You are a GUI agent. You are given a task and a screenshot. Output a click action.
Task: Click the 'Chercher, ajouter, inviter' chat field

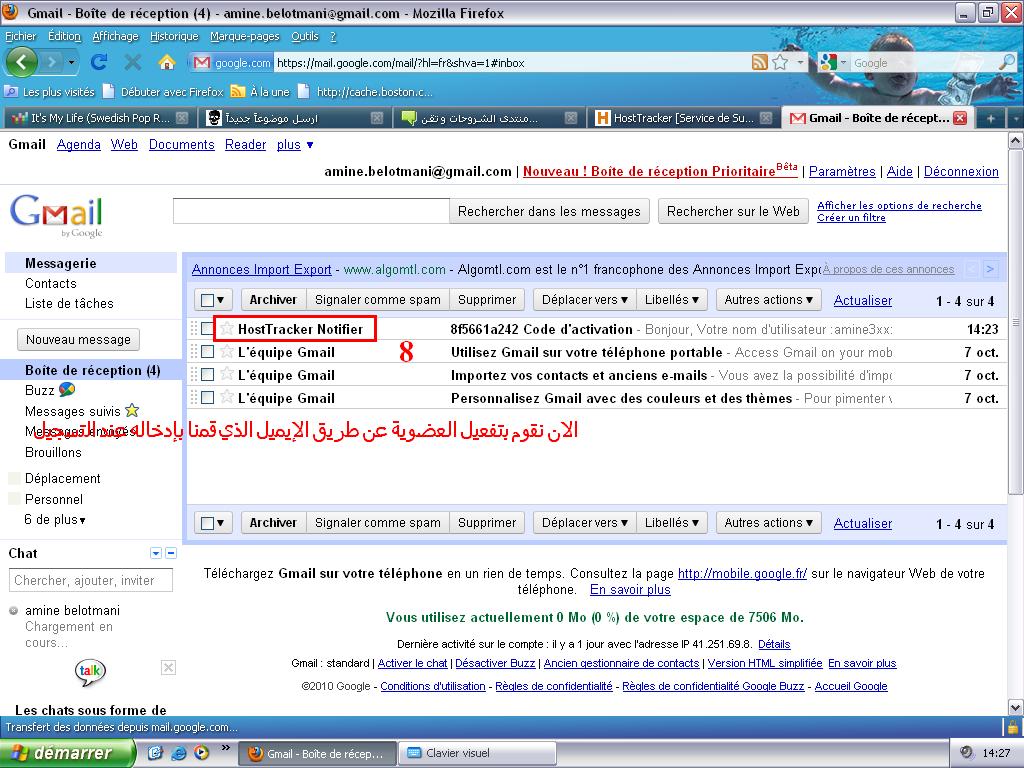(91, 580)
